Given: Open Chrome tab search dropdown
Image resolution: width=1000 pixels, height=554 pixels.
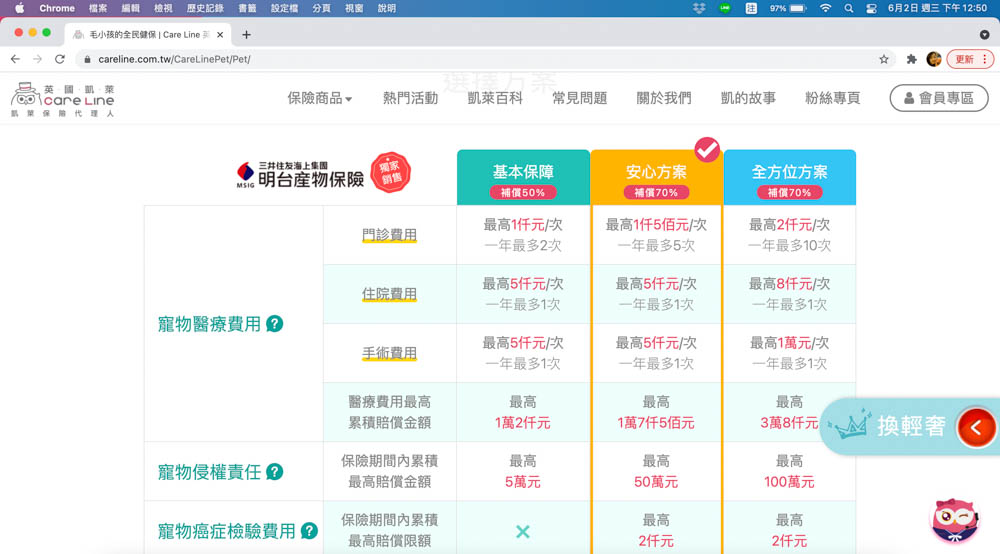Looking at the screenshot, I should (985, 34).
